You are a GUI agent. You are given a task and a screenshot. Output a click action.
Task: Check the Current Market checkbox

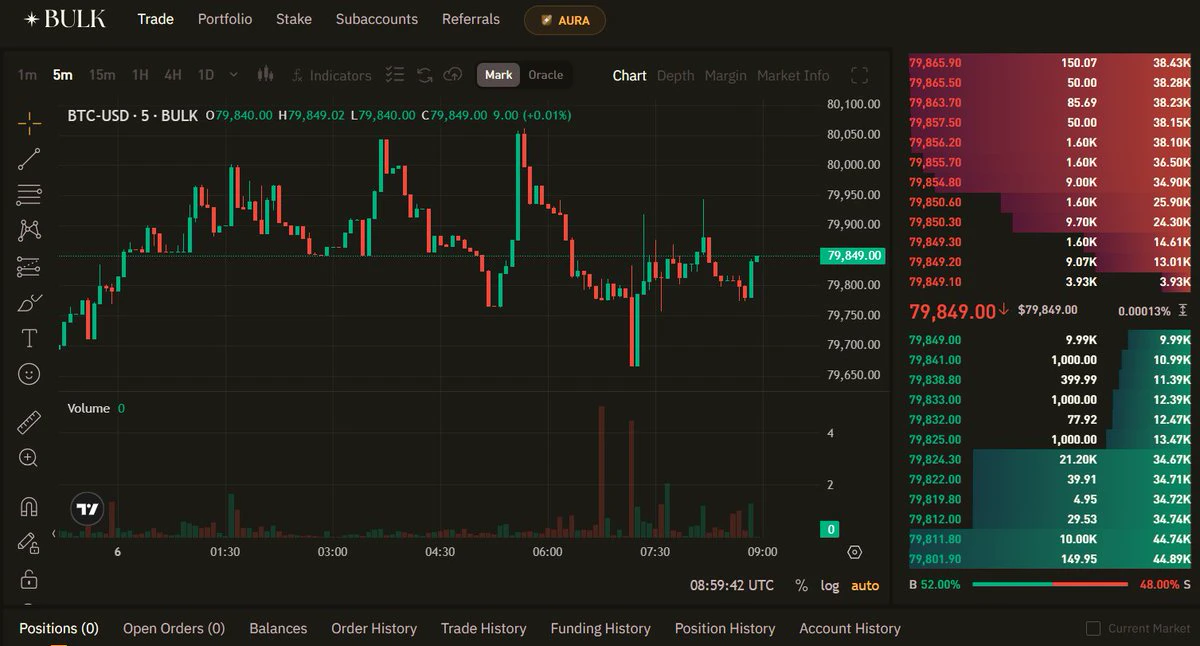pyautogui.click(x=1093, y=628)
